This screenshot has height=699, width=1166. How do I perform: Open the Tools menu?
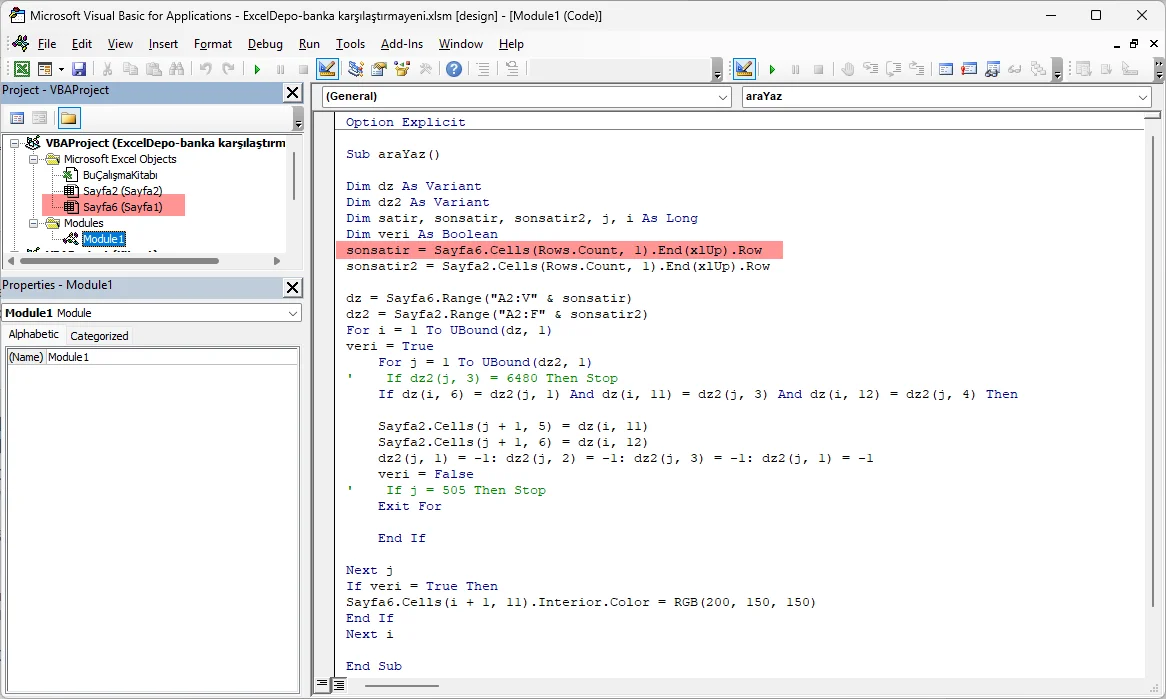coord(350,44)
